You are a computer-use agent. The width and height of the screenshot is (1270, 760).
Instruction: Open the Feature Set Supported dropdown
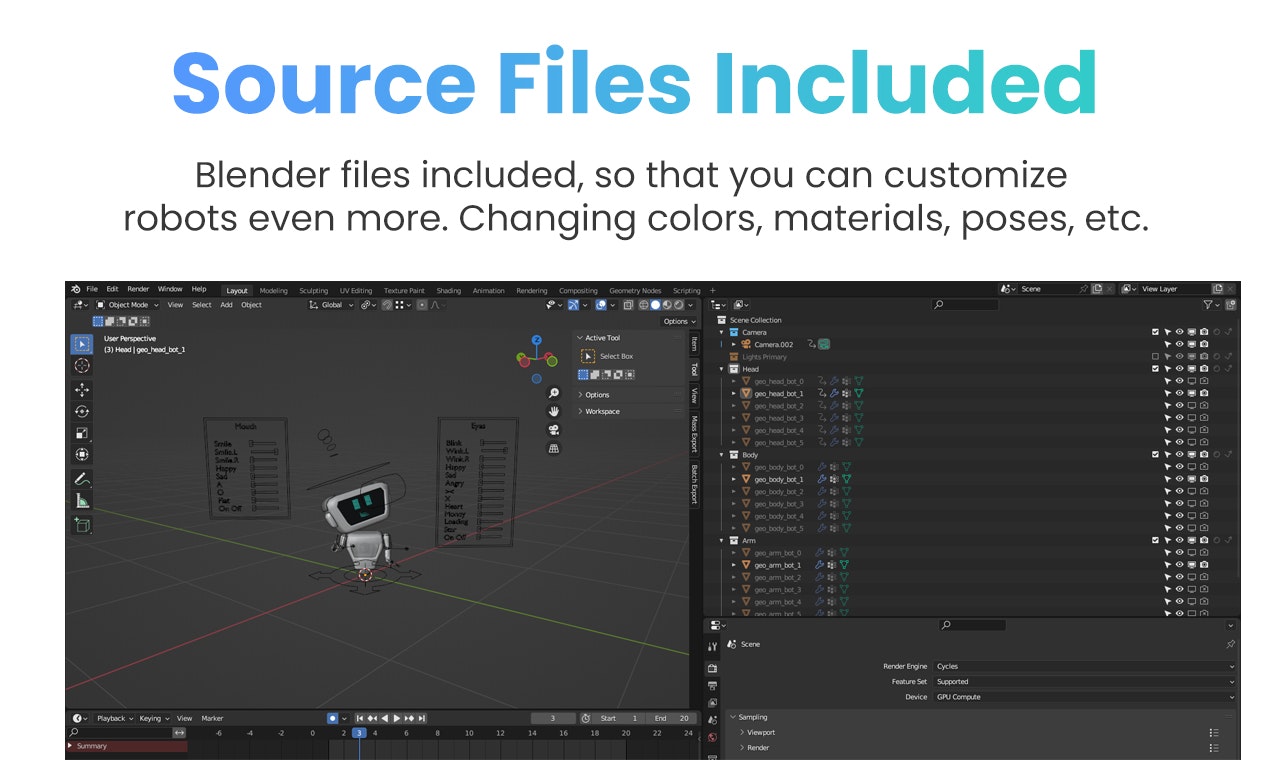(x=1084, y=682)
